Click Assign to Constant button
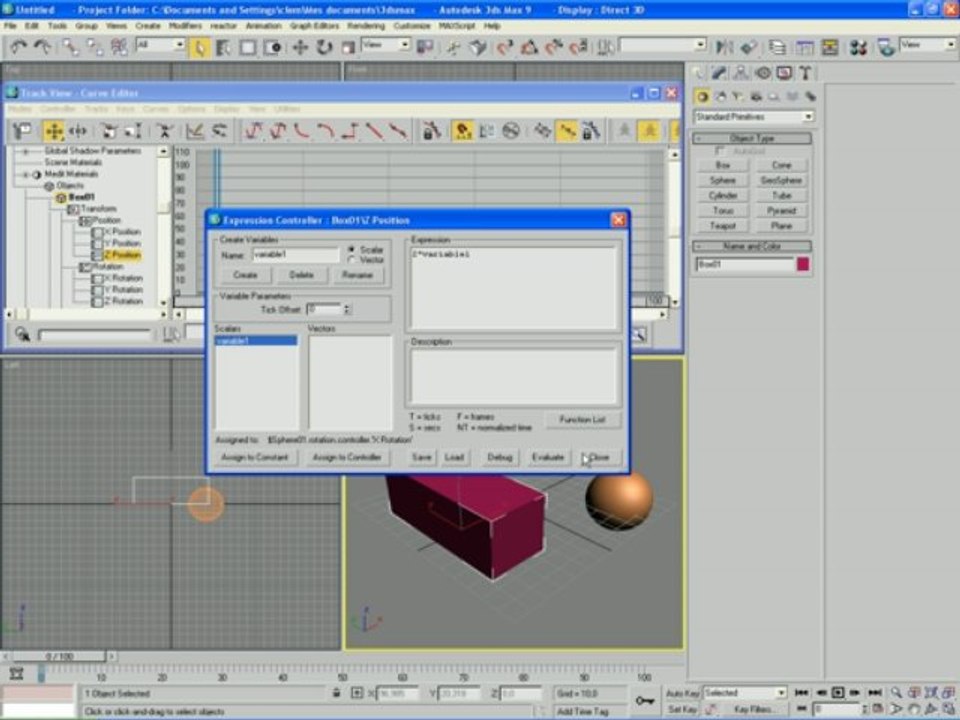Image resolution: width=960 pixels, height=720 pixels. click(255, 457)
